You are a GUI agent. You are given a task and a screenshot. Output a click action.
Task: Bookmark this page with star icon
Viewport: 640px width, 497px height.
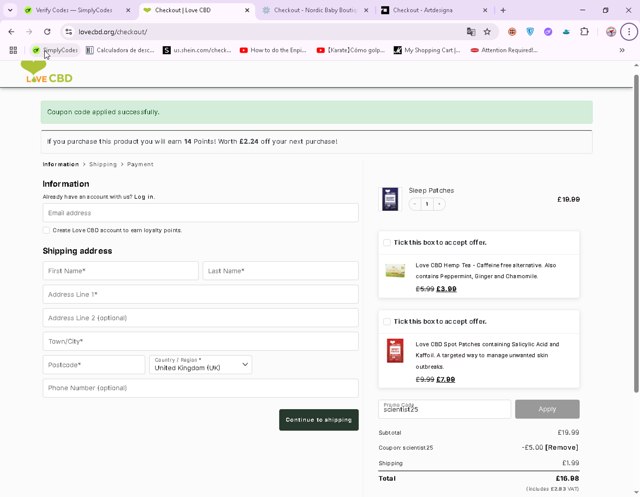[x=487, y=31]
